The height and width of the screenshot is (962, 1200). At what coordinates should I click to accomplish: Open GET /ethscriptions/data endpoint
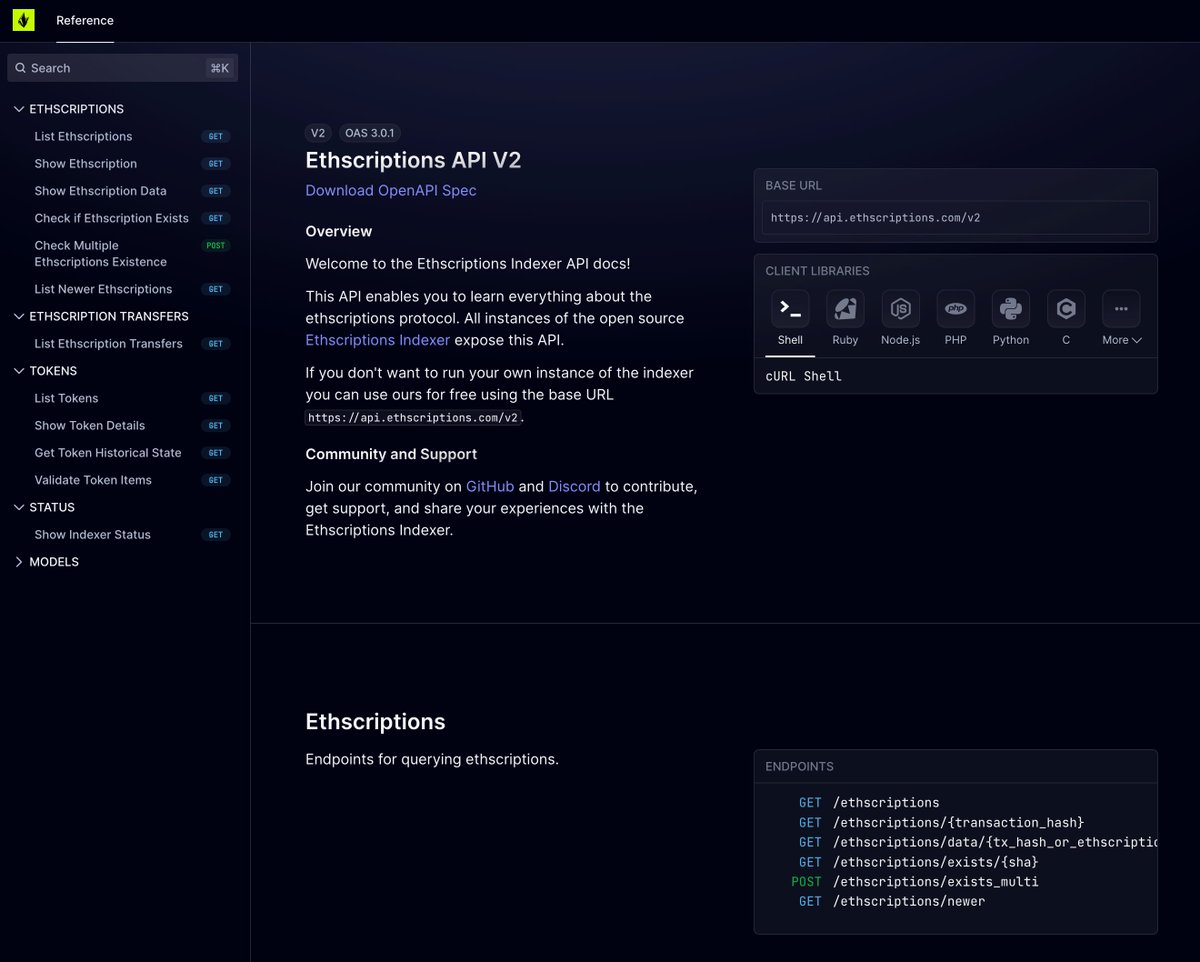coord(977,842)
